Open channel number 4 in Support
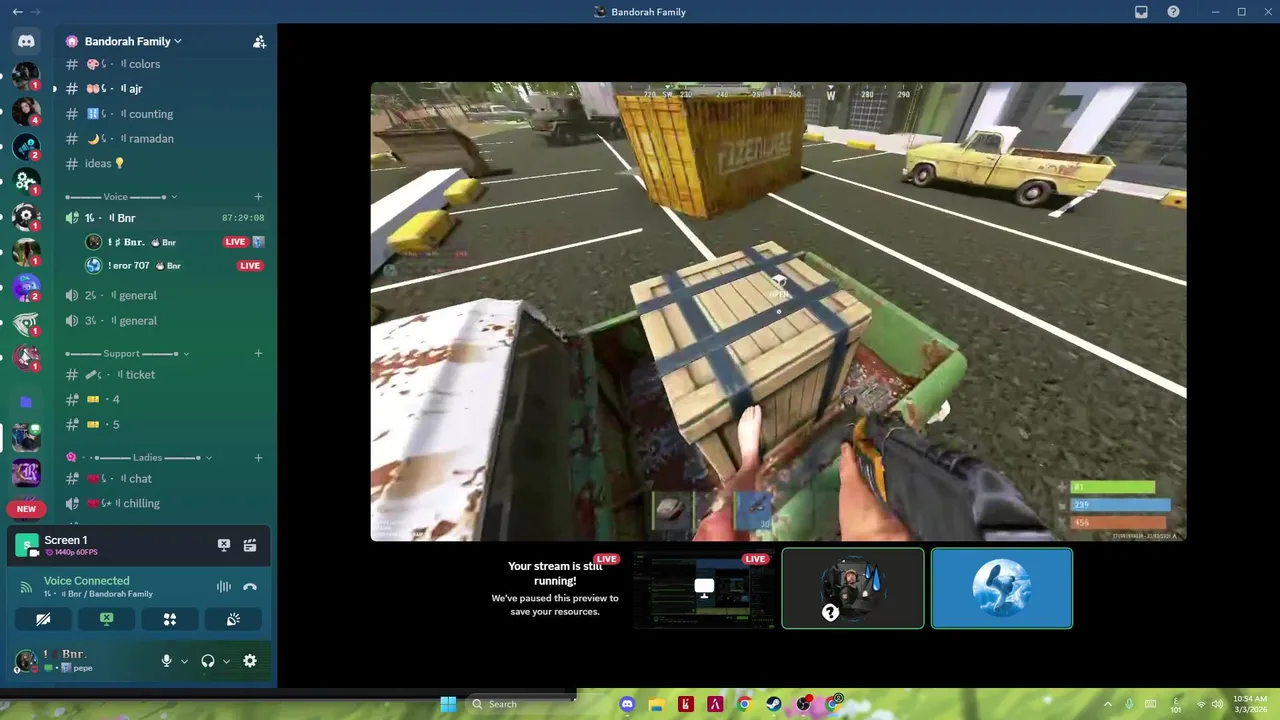 point(165,400)
